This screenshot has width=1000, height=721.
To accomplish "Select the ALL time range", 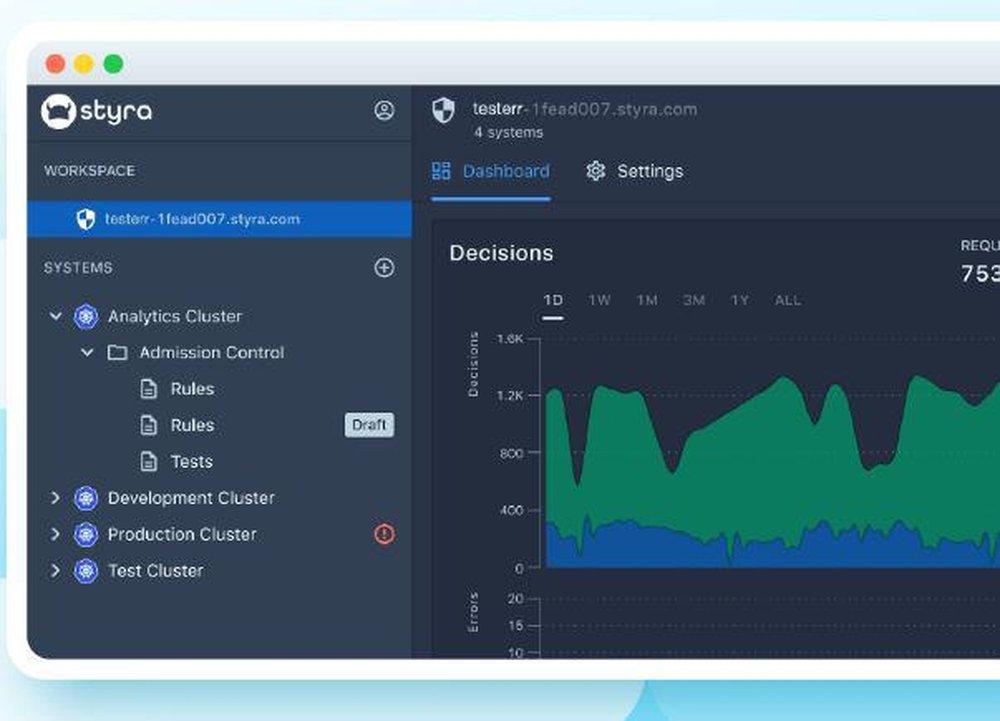I will click(788, 300).
